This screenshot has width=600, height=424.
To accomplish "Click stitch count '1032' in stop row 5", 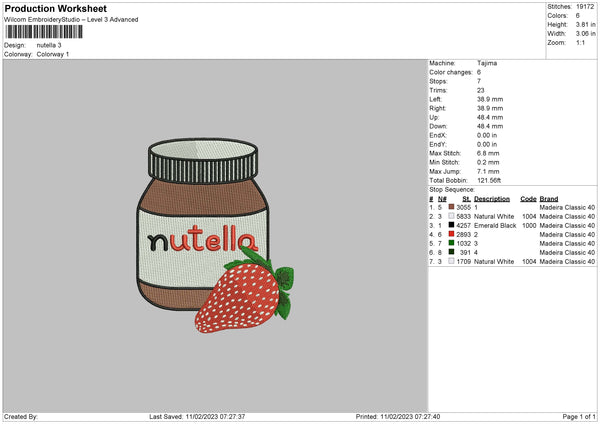I will coord(463,243).
